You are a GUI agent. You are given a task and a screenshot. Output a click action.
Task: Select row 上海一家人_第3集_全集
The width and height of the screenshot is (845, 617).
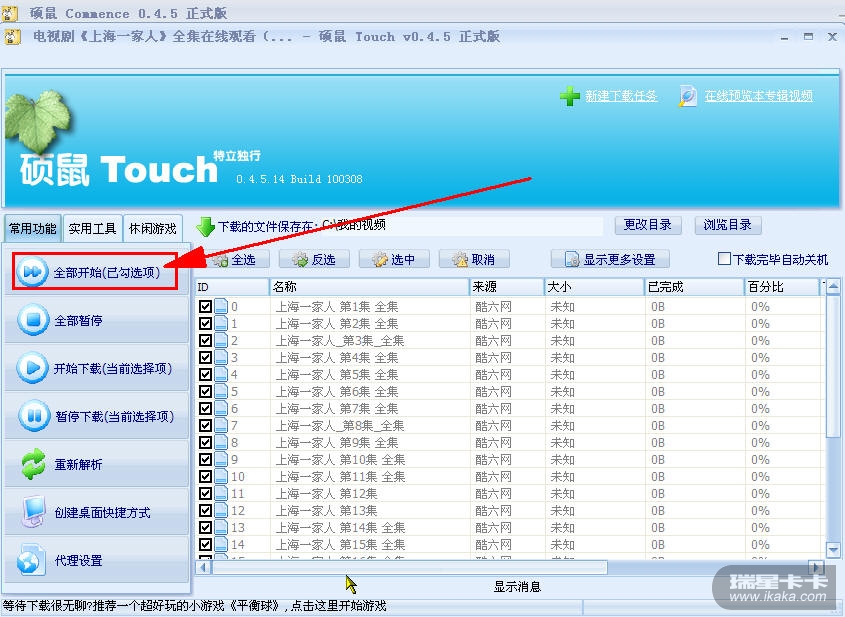[509, 341]
